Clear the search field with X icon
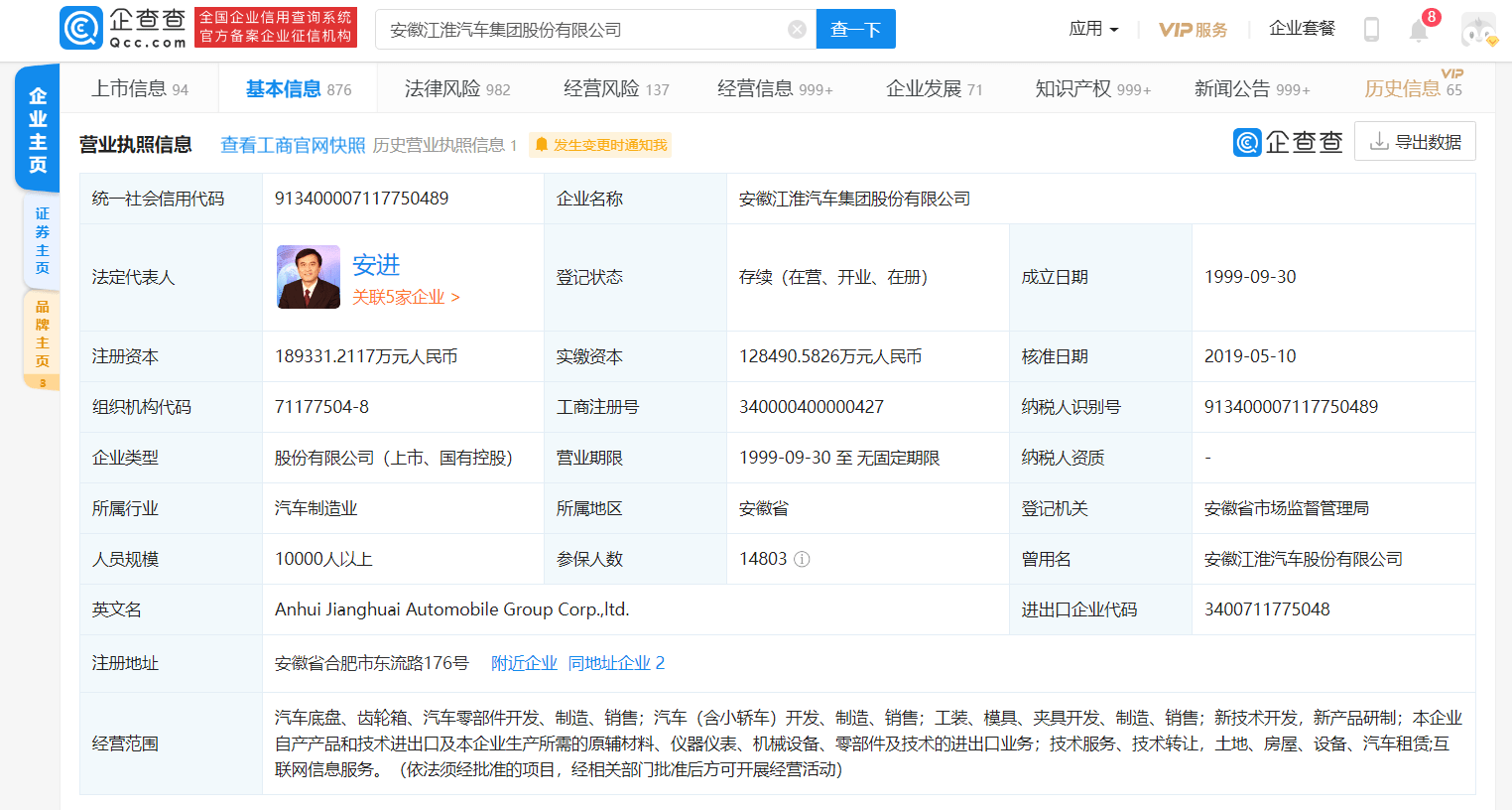This screenshot has width=1512, height=810. (797, 30)
